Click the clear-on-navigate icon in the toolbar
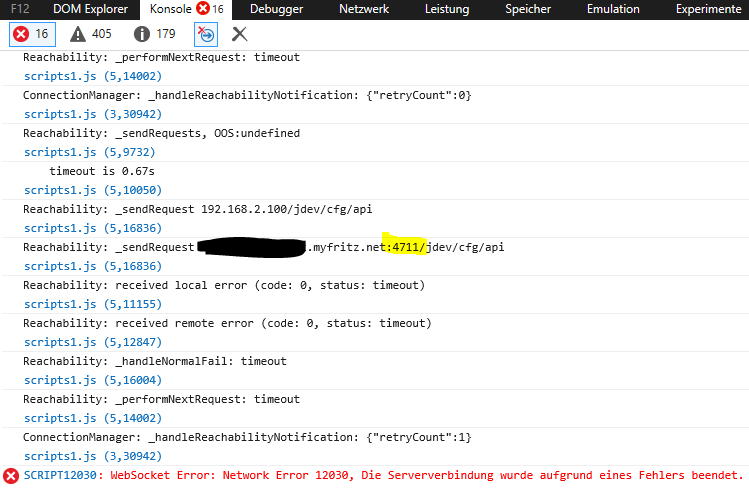 (205, 34)
